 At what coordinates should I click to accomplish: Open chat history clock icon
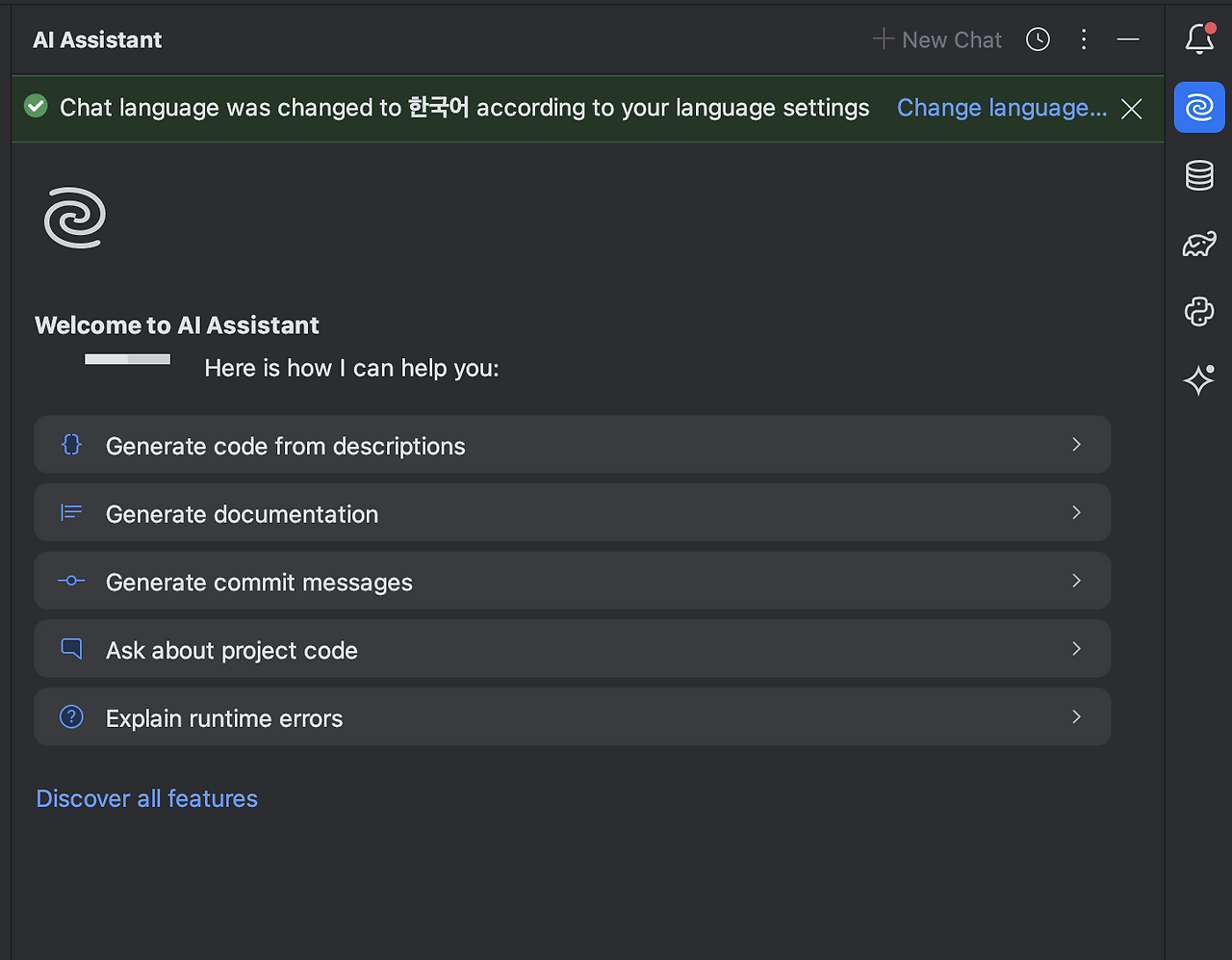[x=1038, y=39]
